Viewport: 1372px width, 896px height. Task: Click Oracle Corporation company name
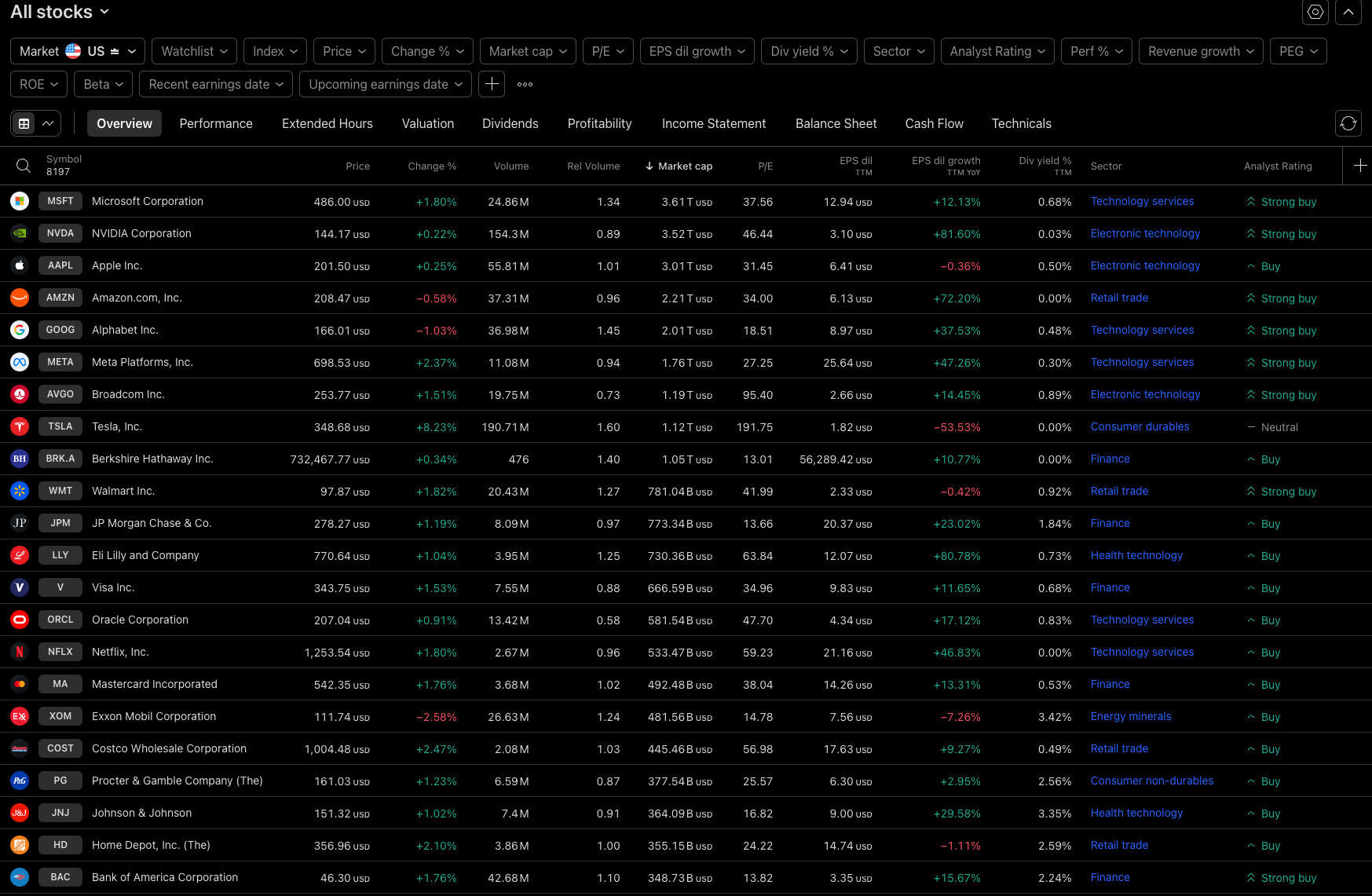140,620
